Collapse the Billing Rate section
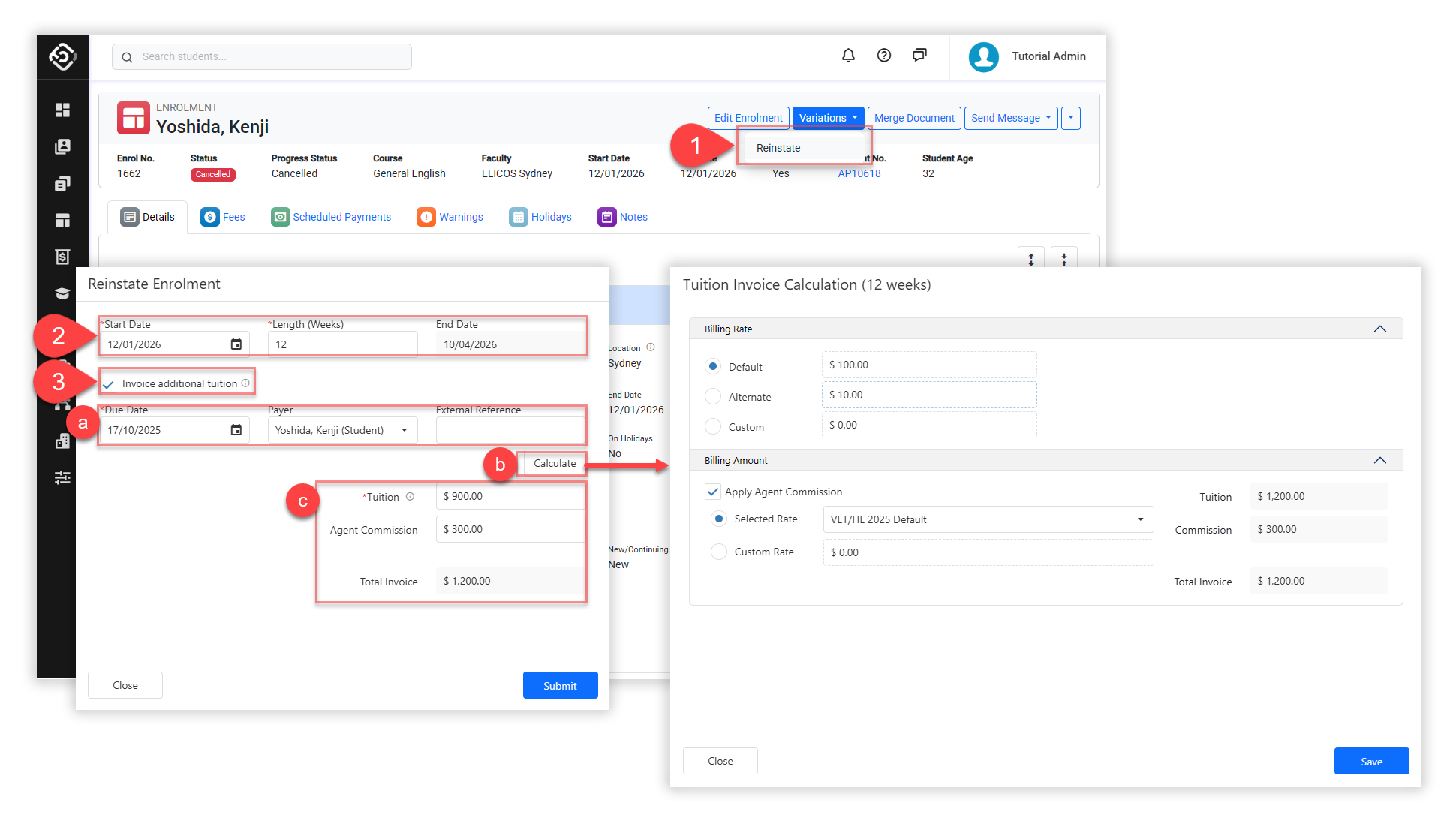 [x=1379, y=329]
